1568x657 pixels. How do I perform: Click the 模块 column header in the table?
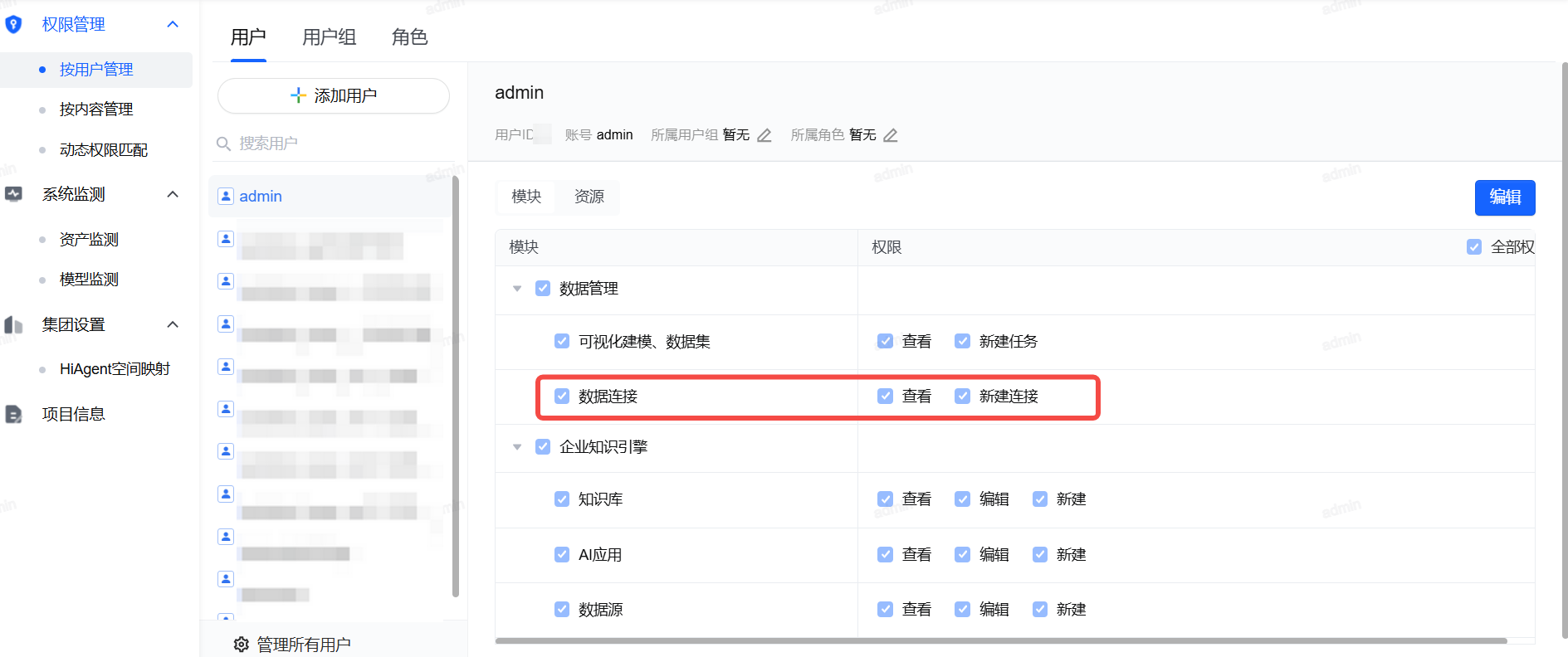pos(524,247)
